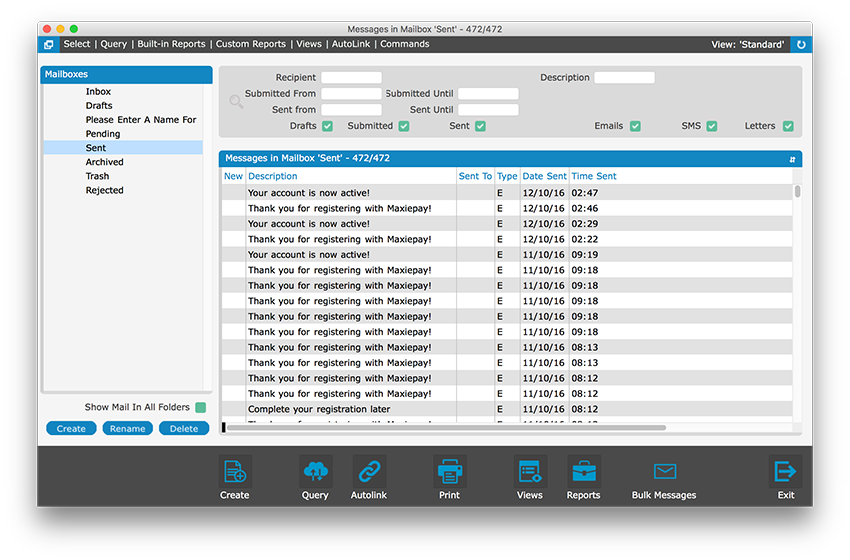This screenshot has height=560, width=850.
Task: Open the Built-in Reports menu
Action: [x=171, y=44]
